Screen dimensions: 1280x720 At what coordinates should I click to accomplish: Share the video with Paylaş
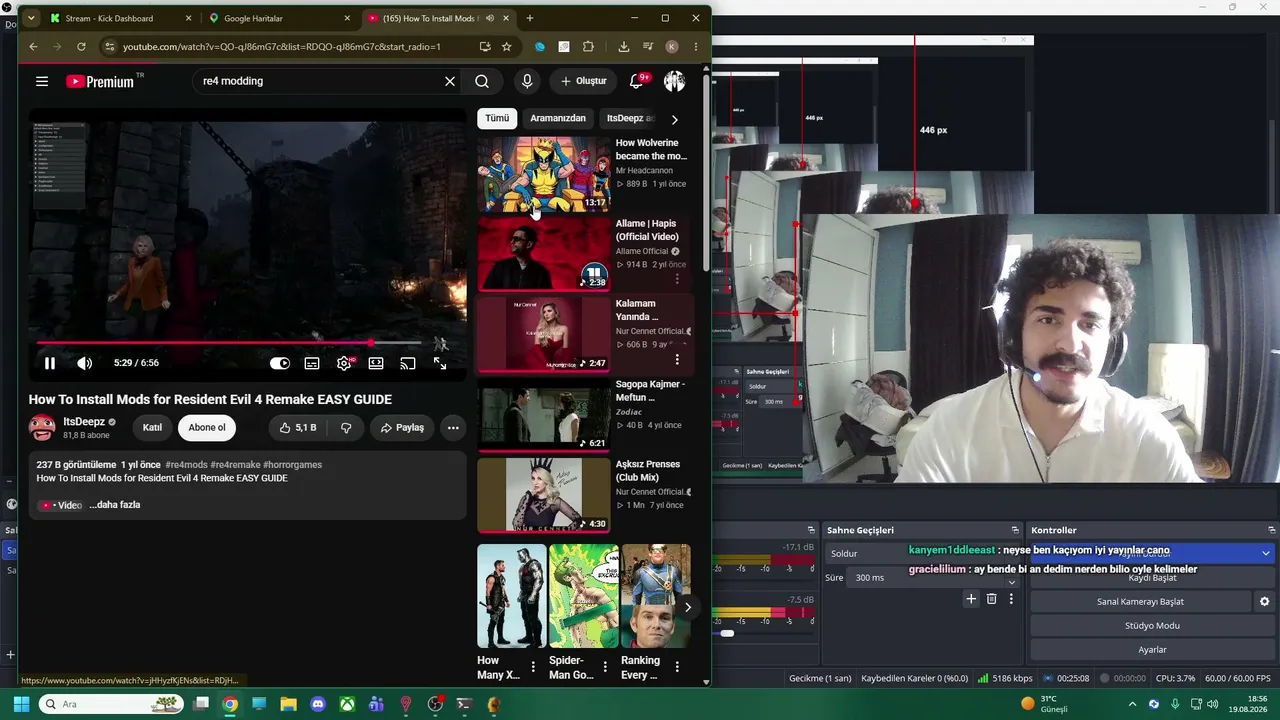pos(402,428)
